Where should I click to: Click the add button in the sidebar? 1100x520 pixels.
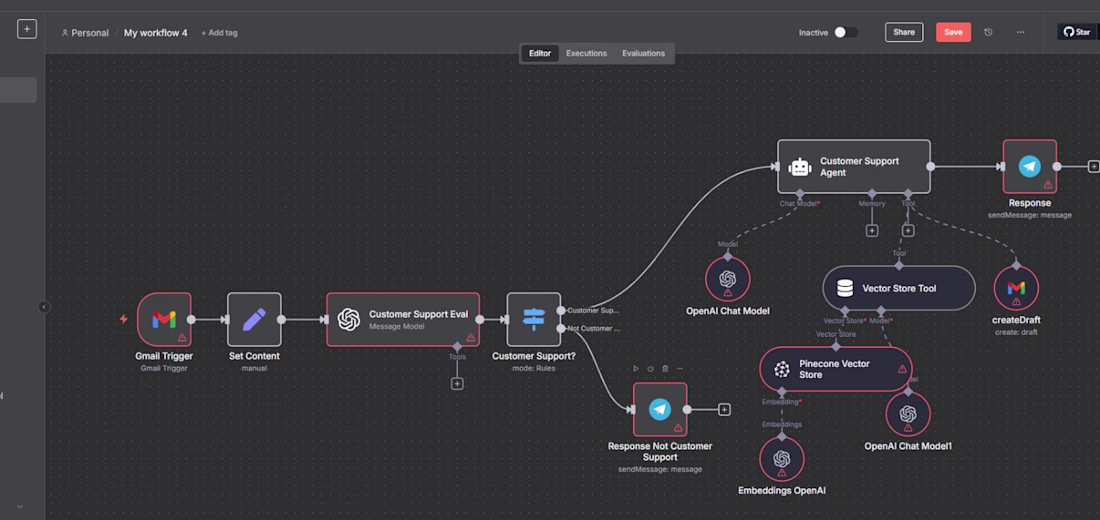(27, 29)
